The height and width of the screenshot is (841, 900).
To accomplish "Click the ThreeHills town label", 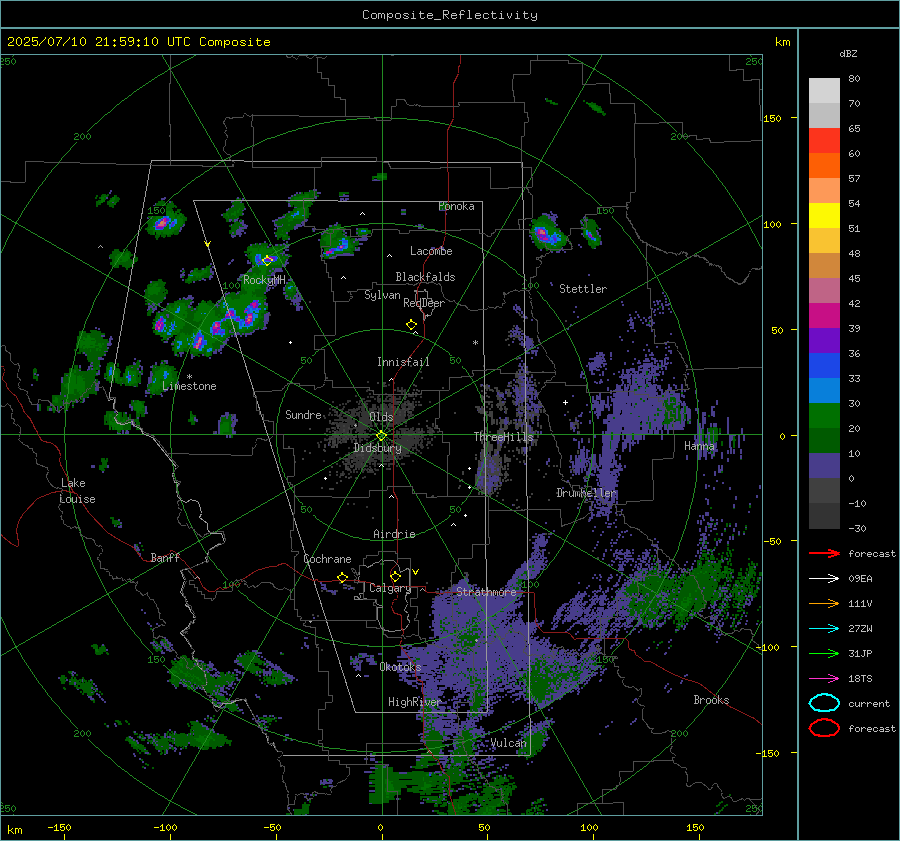I will 503,437.
